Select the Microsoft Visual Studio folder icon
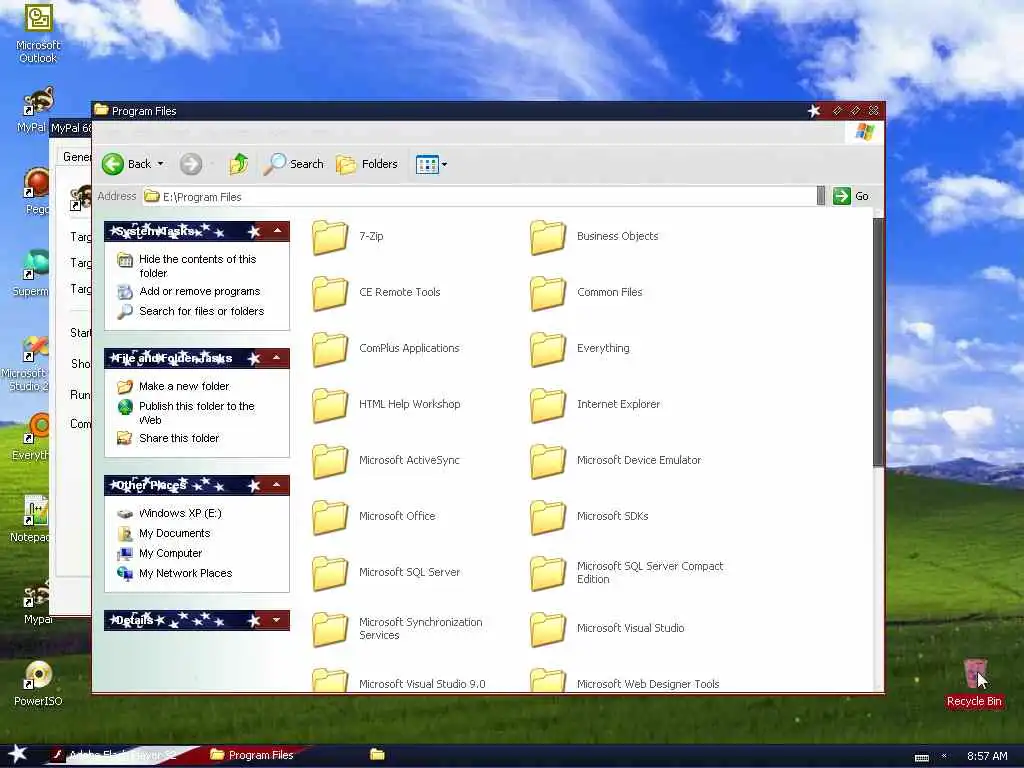 tap(547, 629)
